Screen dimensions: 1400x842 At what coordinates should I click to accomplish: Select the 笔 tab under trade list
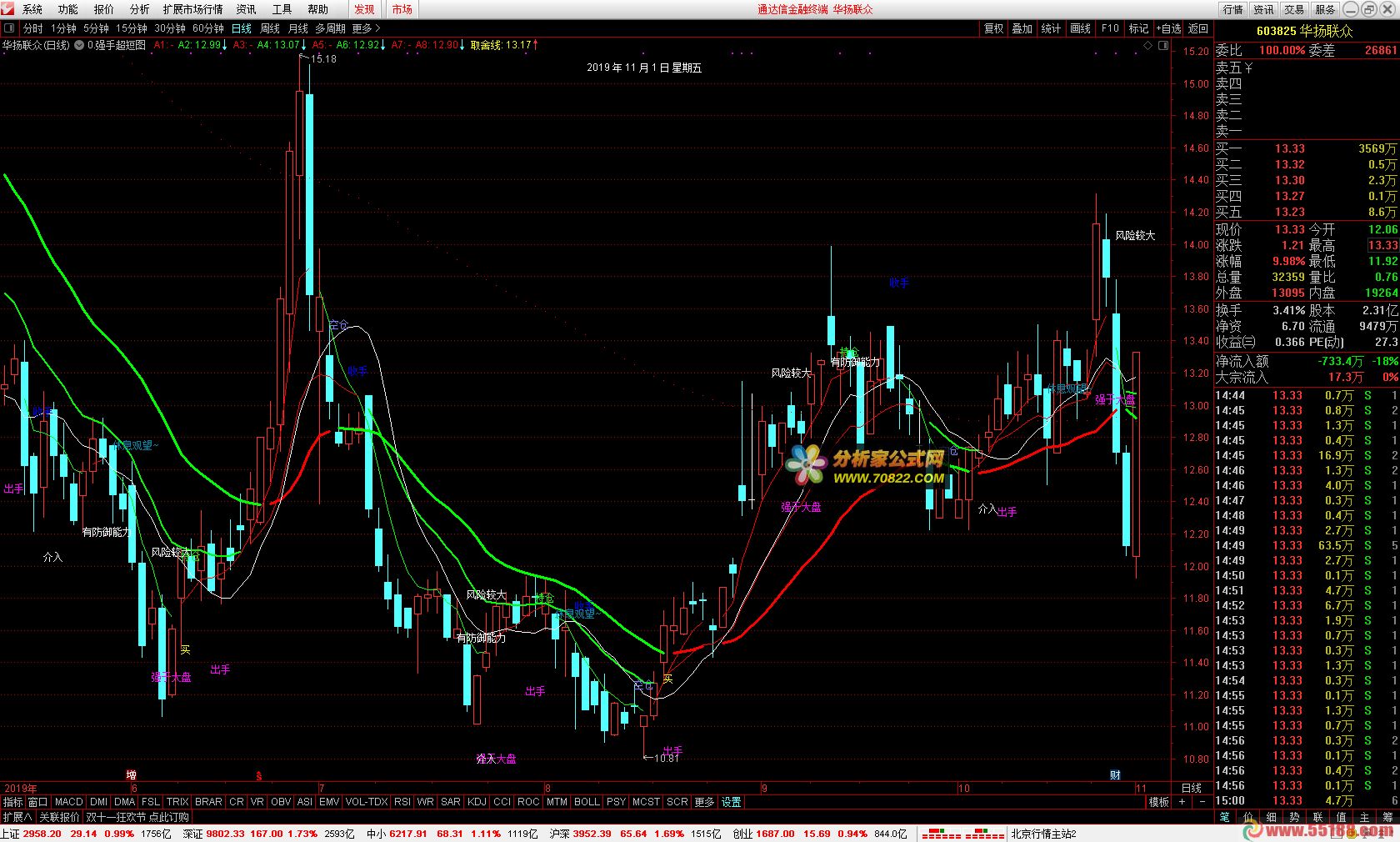tap(1224, 817)
